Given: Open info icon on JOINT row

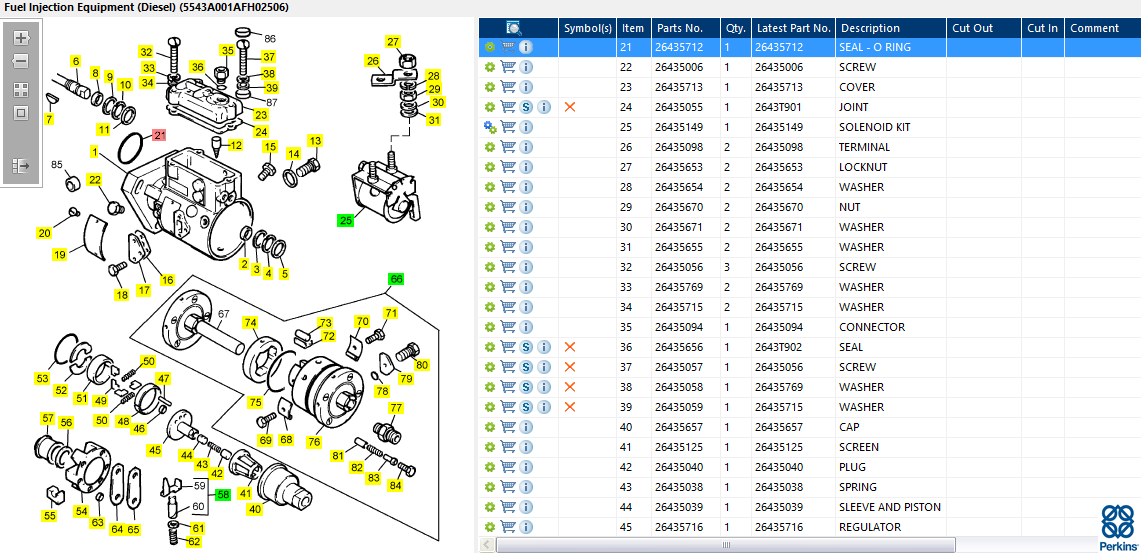Looking at the screenshot, I should coord(545,107).
